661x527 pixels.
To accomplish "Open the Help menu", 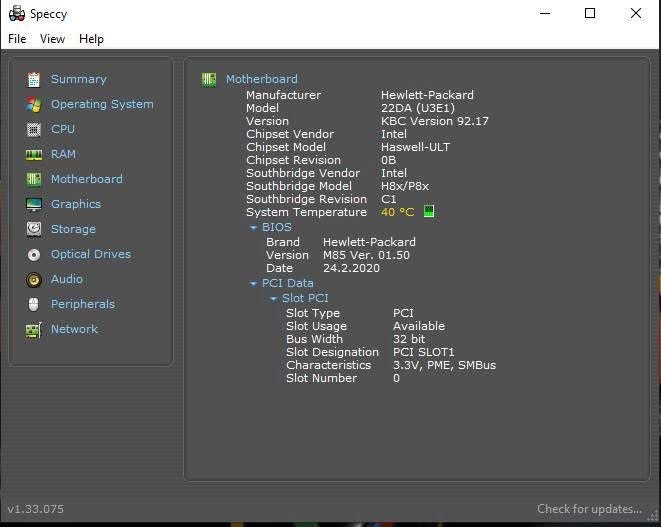I will click(91, 39).
